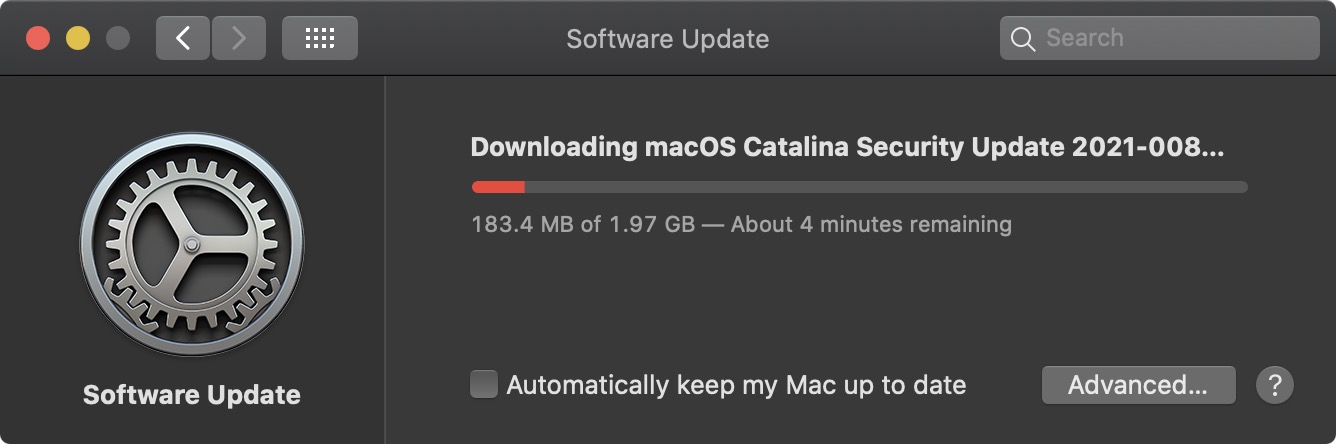1336x444 pixels.
Task: Click the unfilled part of download progress bar
Action: (x=885, y=187)
